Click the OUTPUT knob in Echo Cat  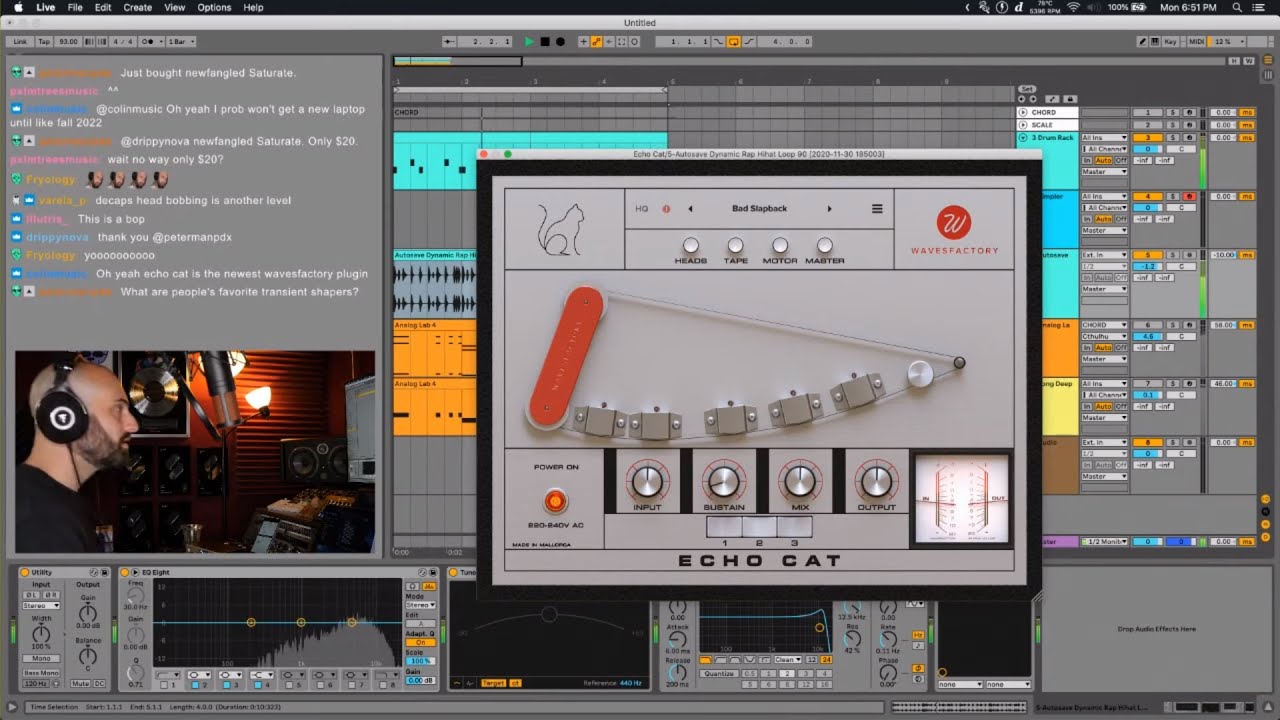(876, 481)
